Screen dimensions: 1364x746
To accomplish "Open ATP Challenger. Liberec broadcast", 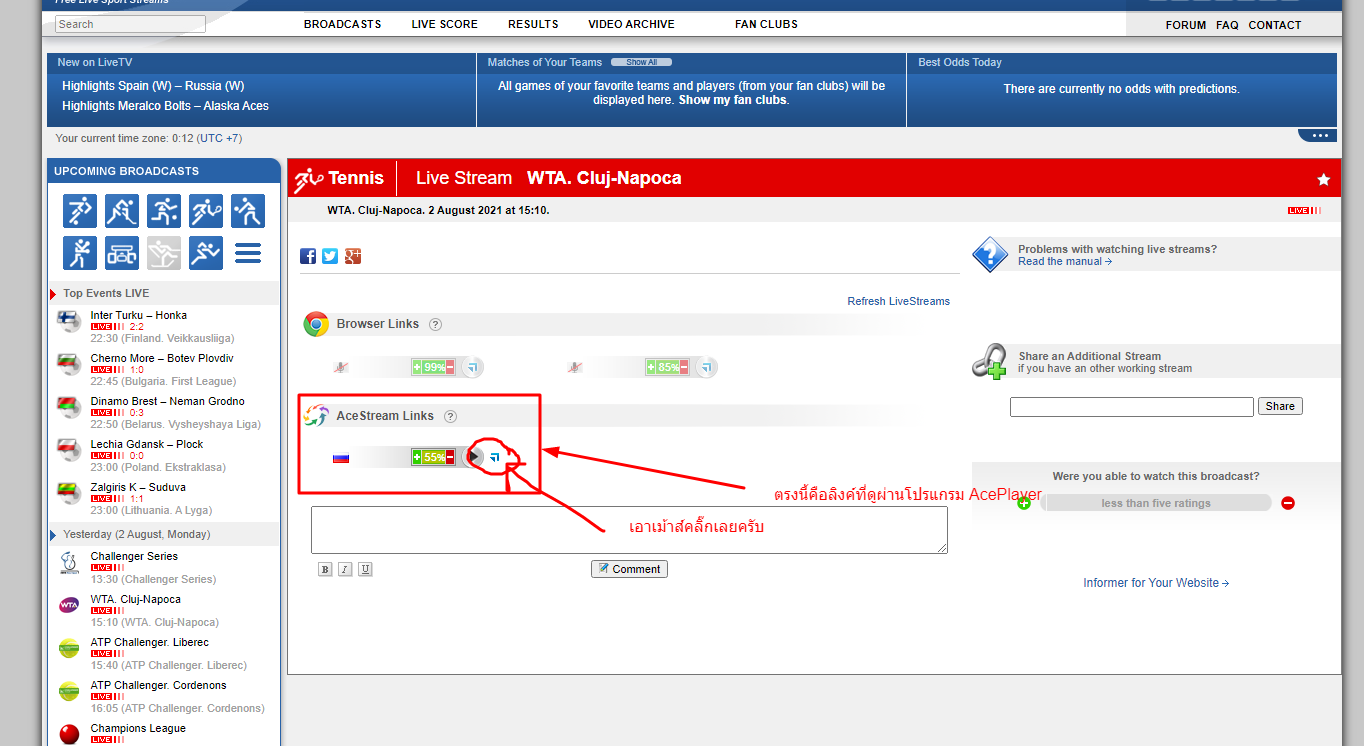I will [150, 643].
